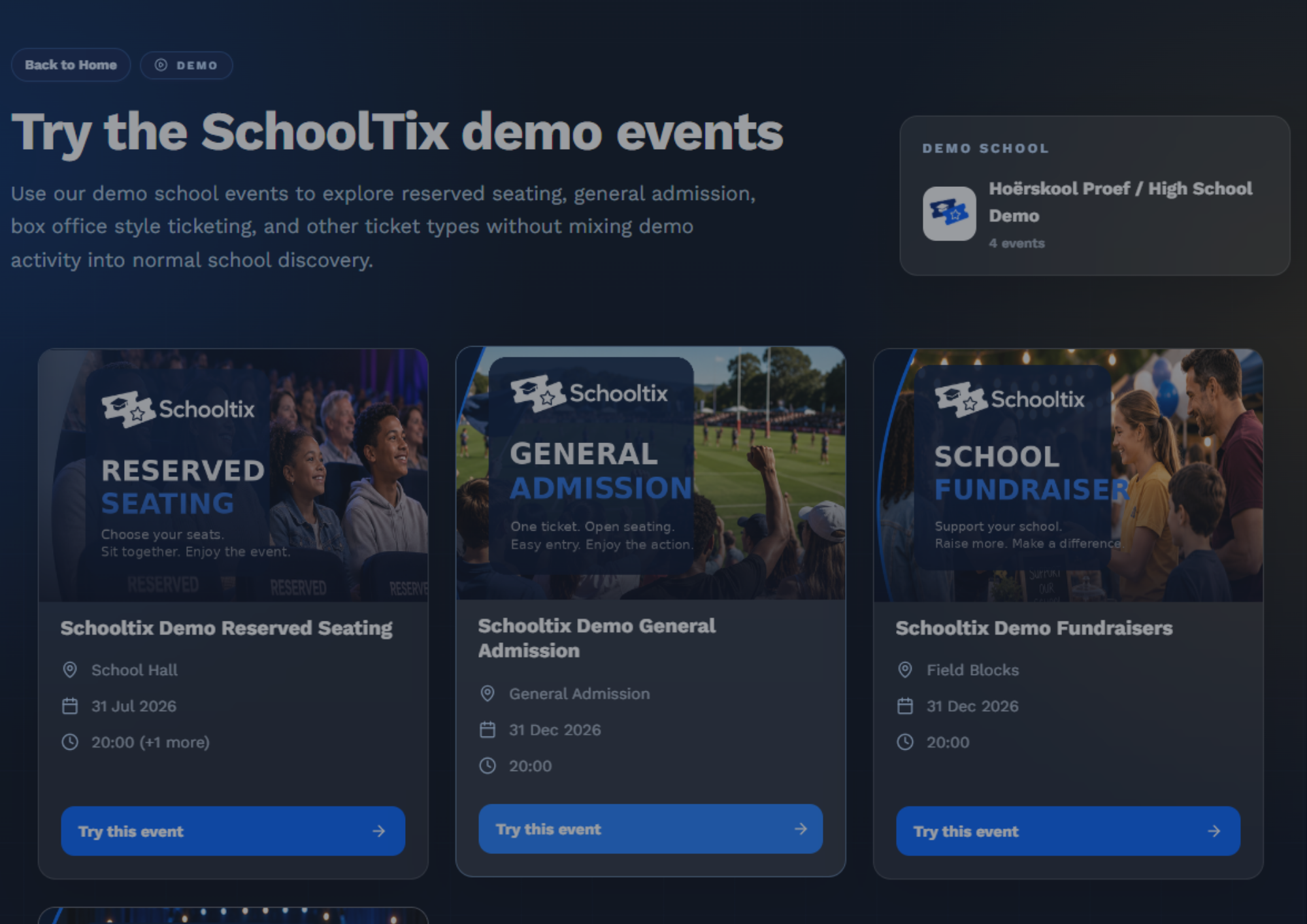1307x924 pixels.
Task: Click the DEMO badge play icon
Action: click(161, 65)
